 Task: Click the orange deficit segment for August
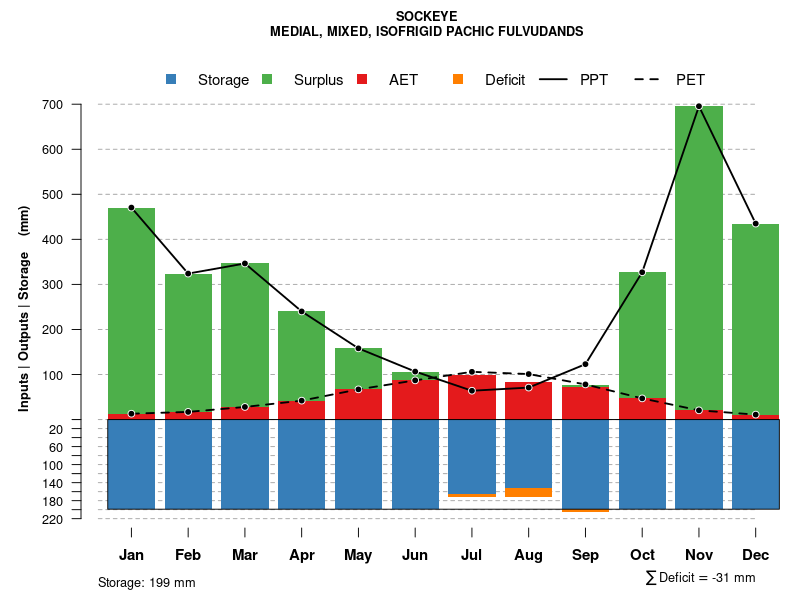(528, 492)
